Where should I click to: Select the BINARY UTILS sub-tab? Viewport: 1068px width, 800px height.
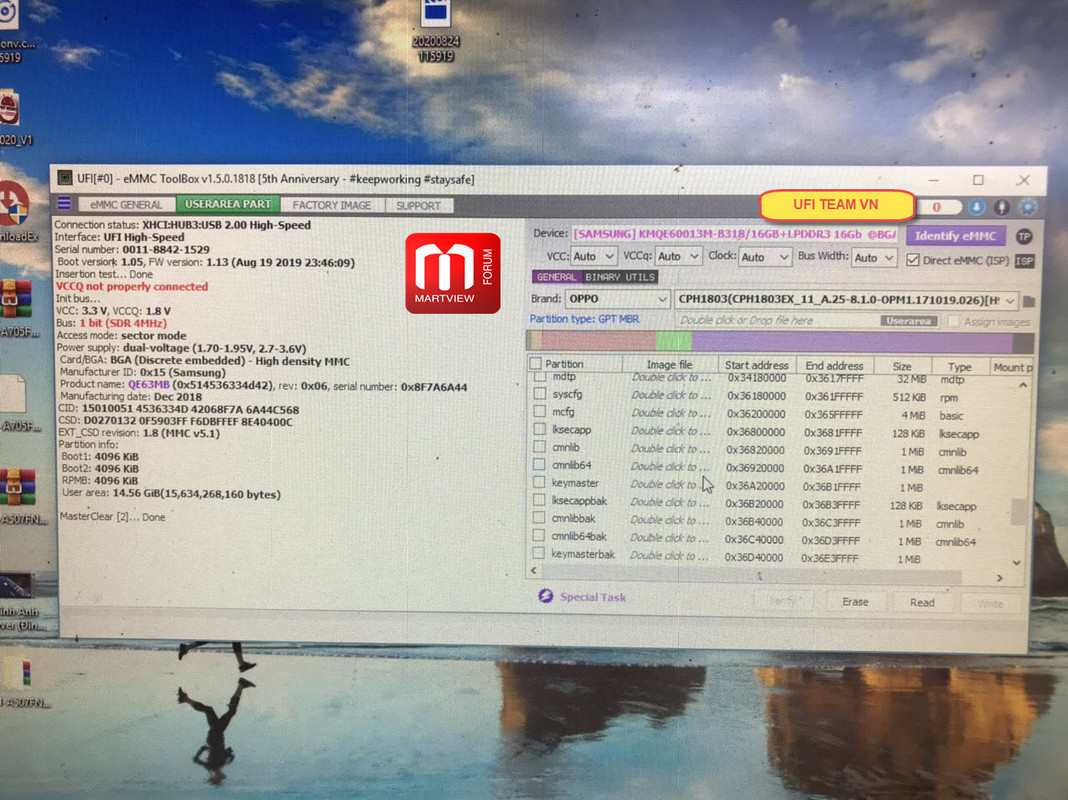click(x=619, y=277)
